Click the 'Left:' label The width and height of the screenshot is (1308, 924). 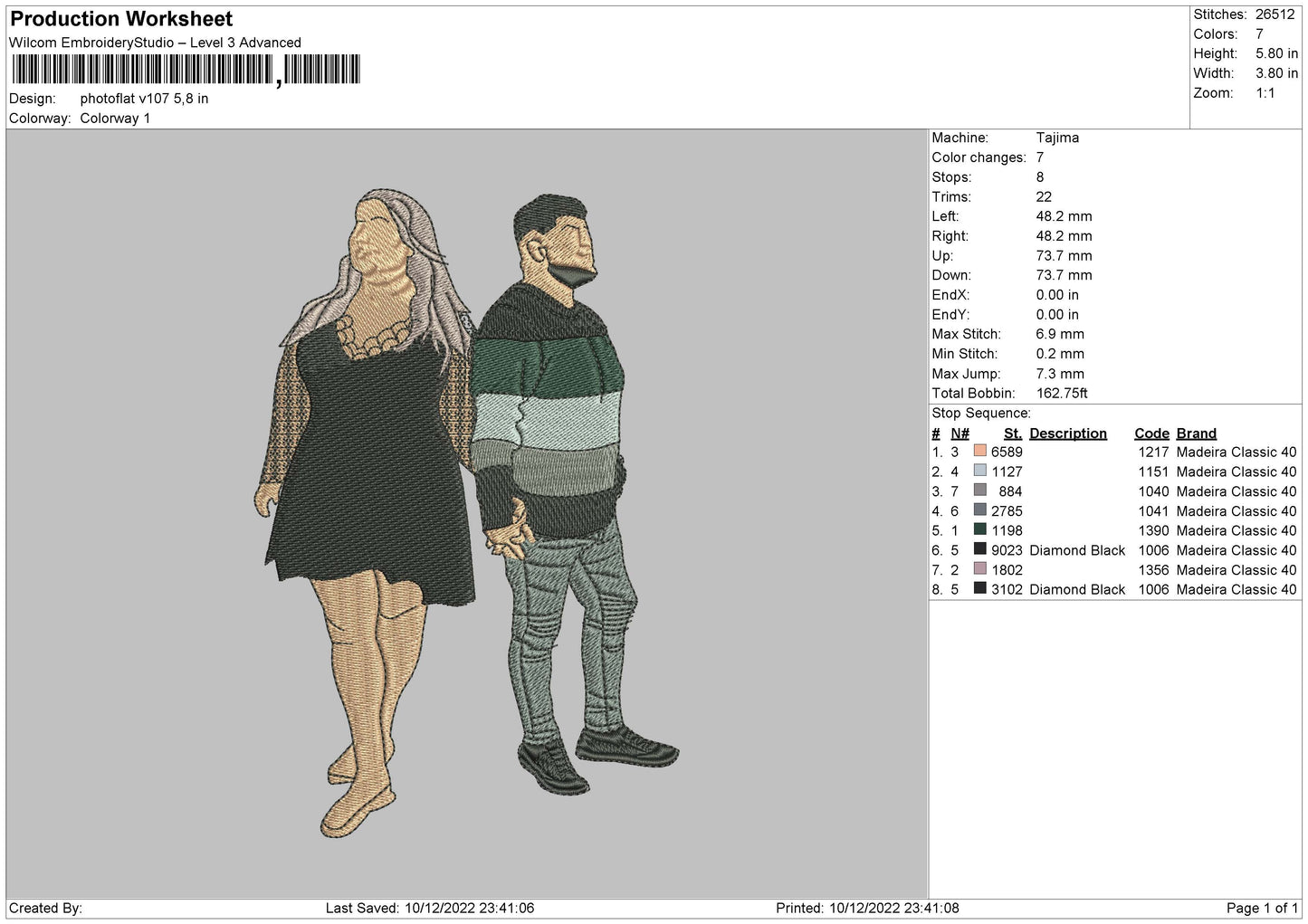click(x=945, y=216)
